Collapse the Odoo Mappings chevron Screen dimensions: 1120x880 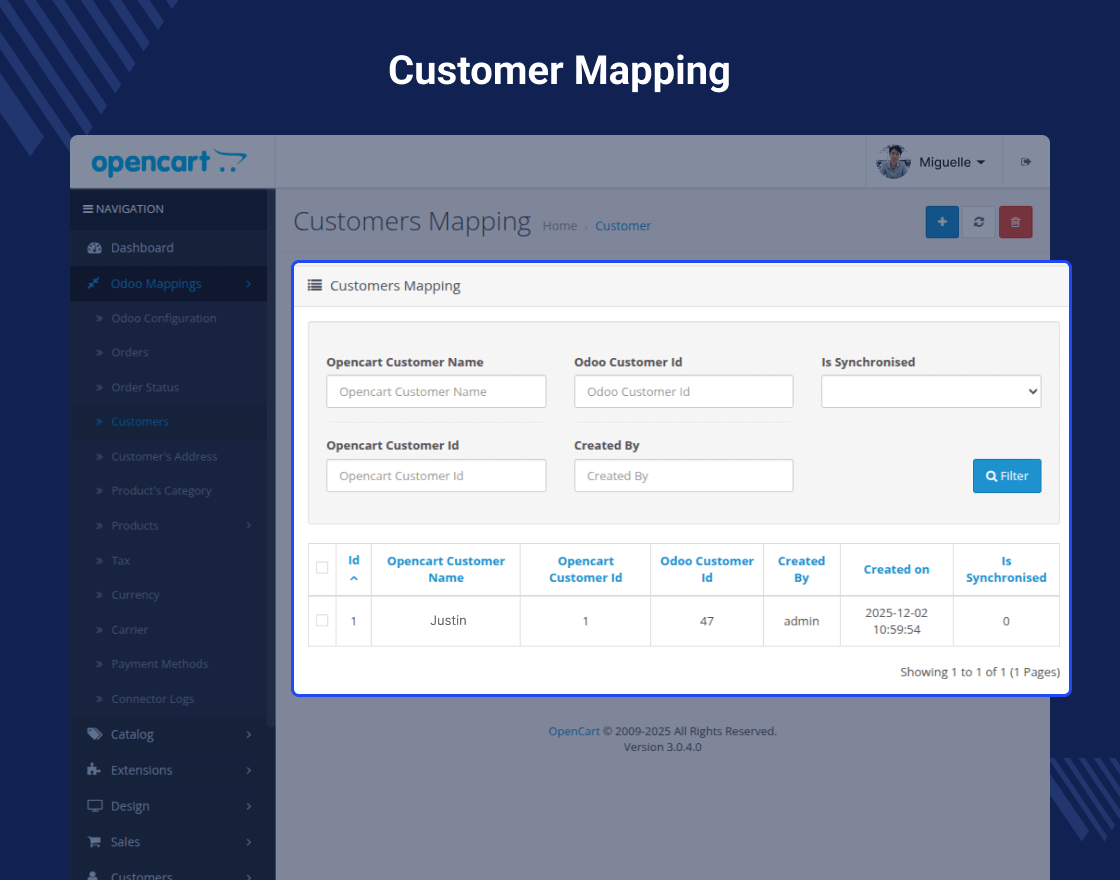pyautogui.click(x=249, y=284)
